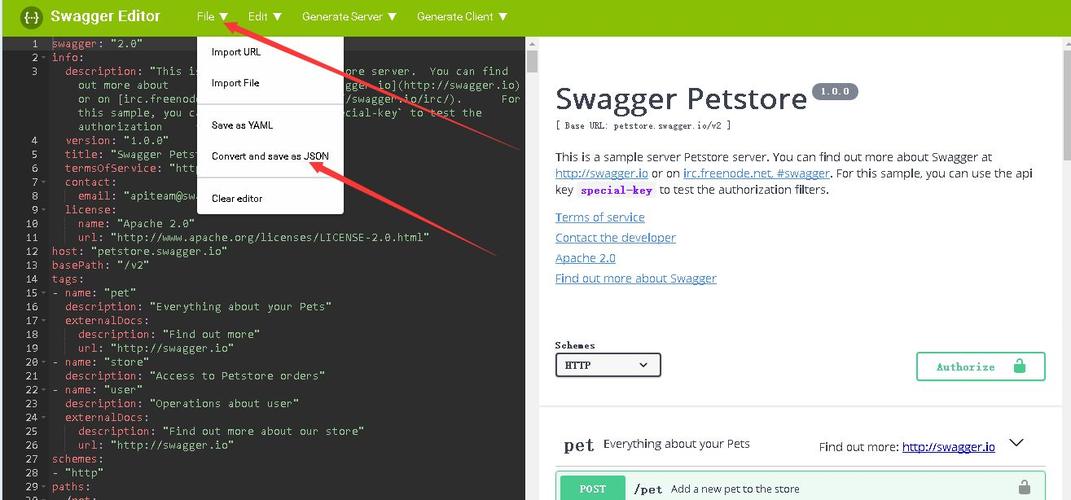Click the Base URL petstore.swagger.io/v2 text
Viewport: 1071px width, 500px height.
click(x=644, y=126)
